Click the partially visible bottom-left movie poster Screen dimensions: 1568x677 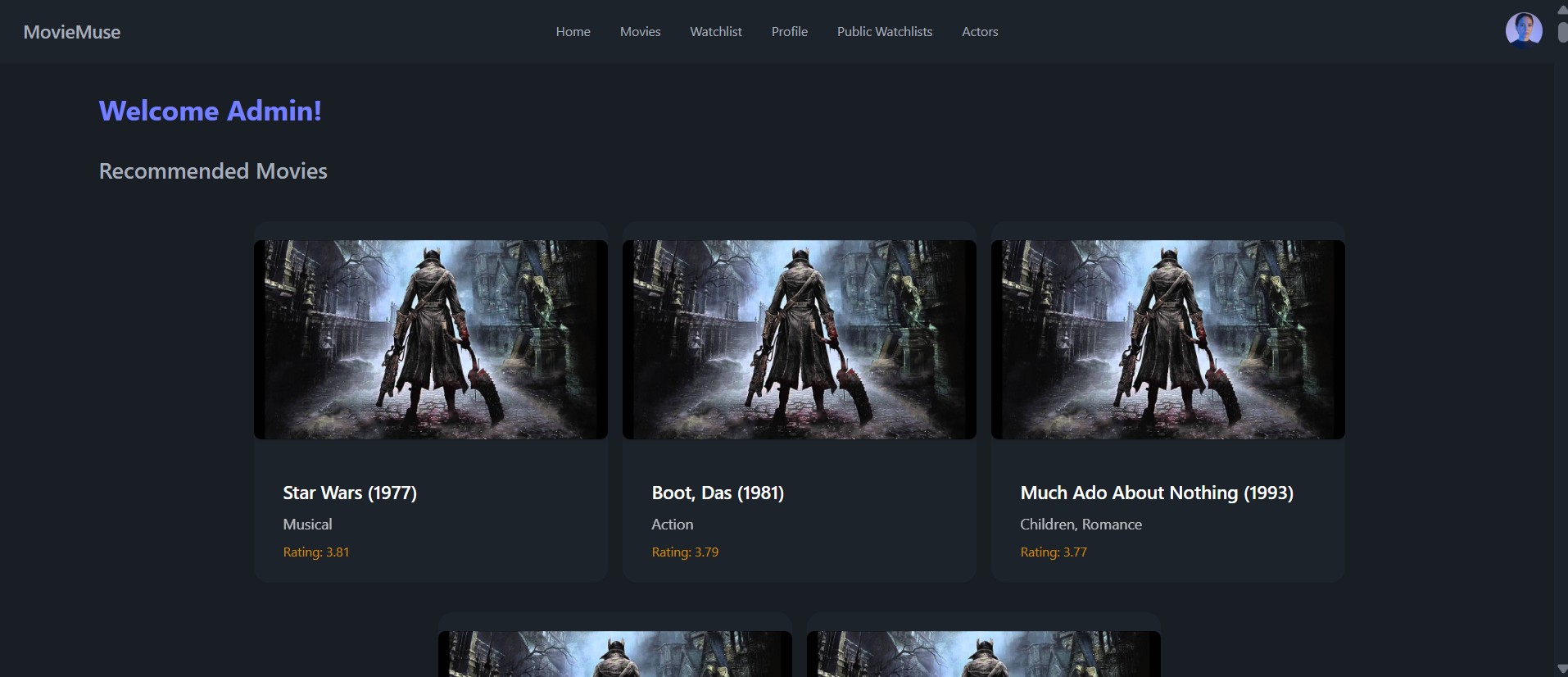(614, 654)
